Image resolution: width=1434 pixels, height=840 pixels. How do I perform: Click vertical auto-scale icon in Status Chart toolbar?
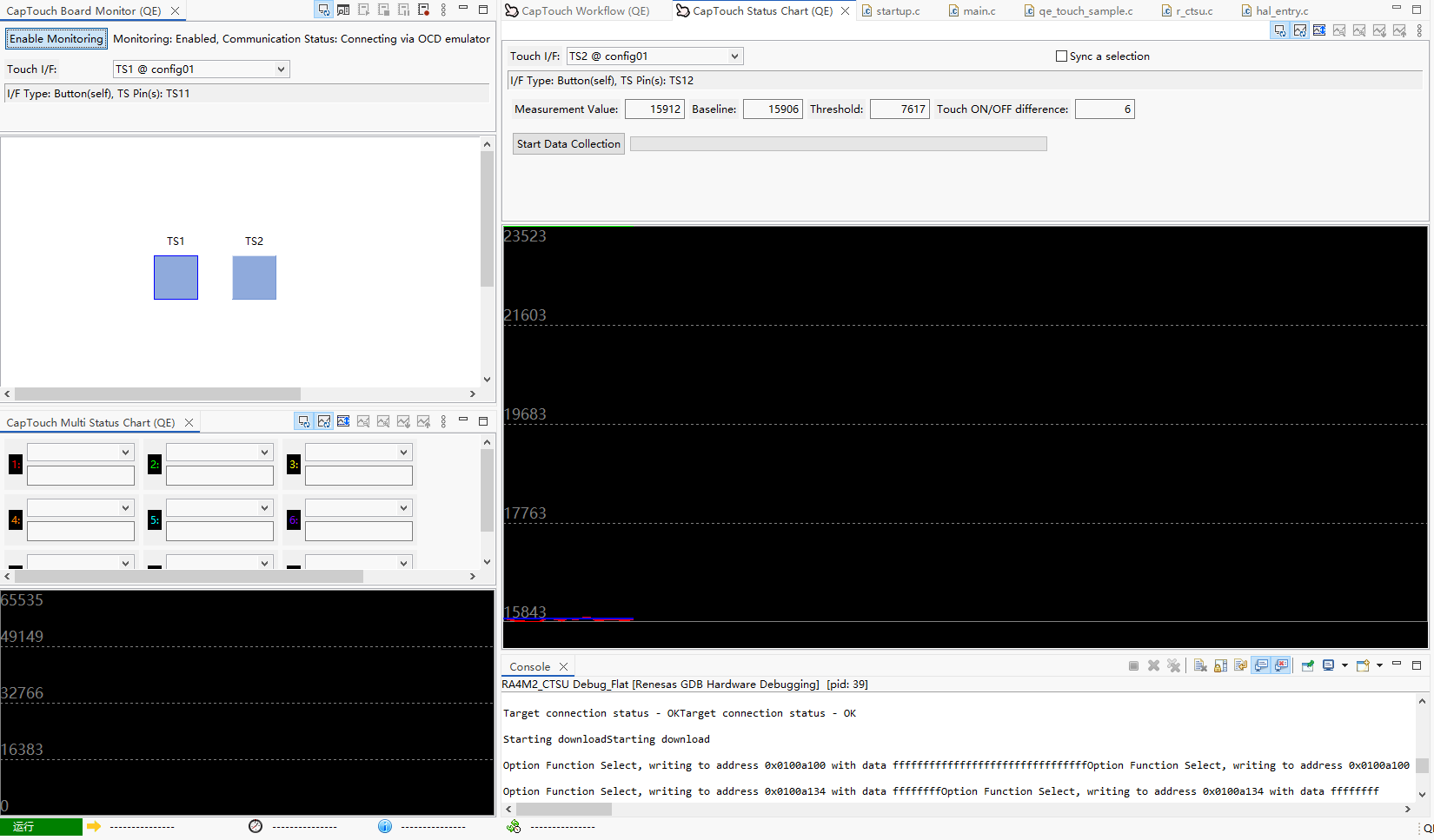click(x=1319, y=30)
